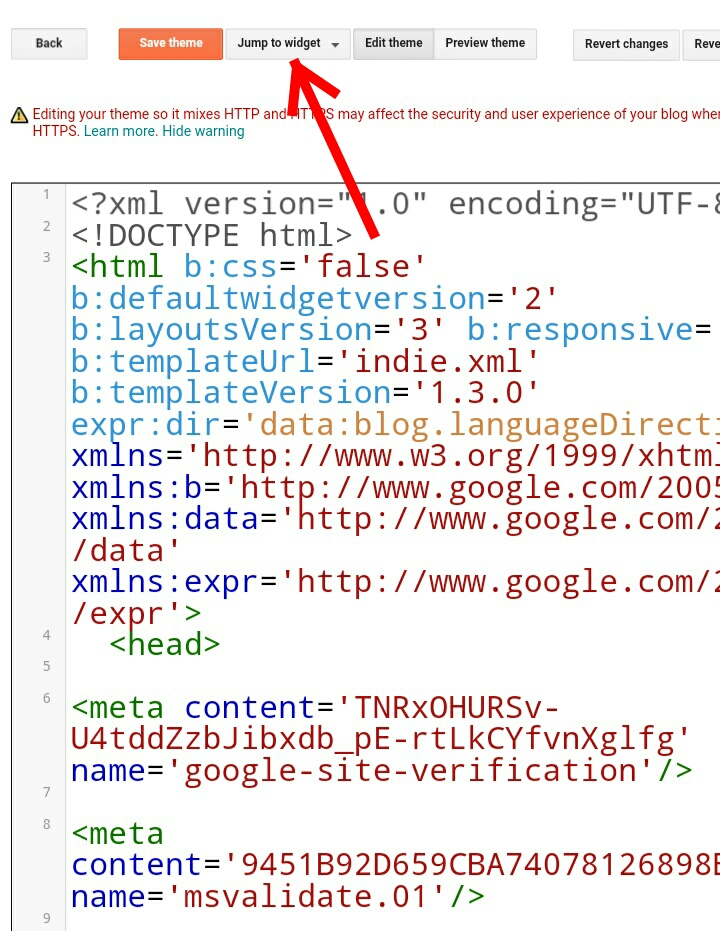Switch to Preview theme tab
This screenshot has width=720, height=931.
485,43
